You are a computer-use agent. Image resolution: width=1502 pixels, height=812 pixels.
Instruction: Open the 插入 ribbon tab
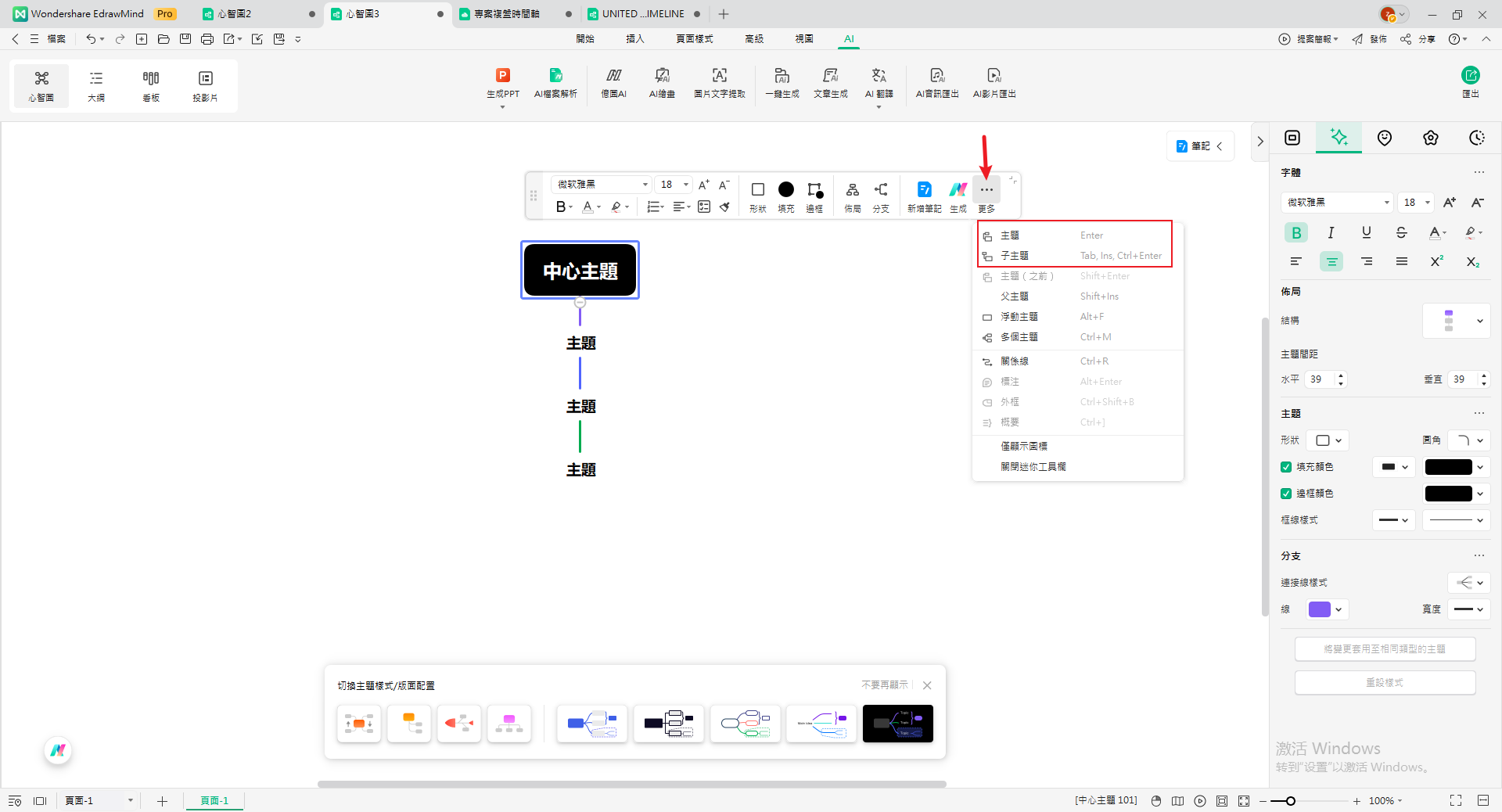point(634,38)
